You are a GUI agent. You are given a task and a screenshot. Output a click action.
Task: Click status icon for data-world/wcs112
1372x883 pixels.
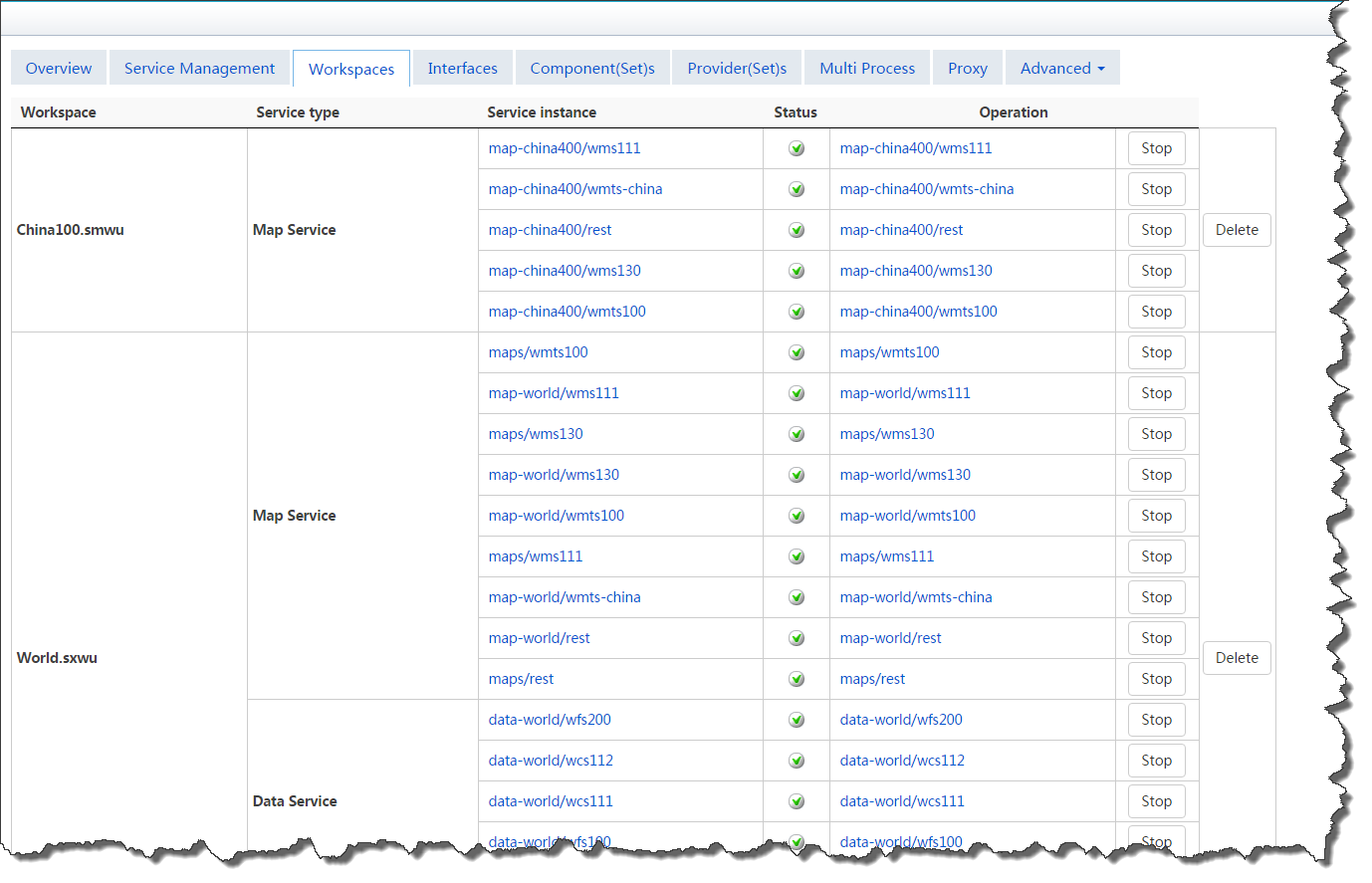coord(797,761)
